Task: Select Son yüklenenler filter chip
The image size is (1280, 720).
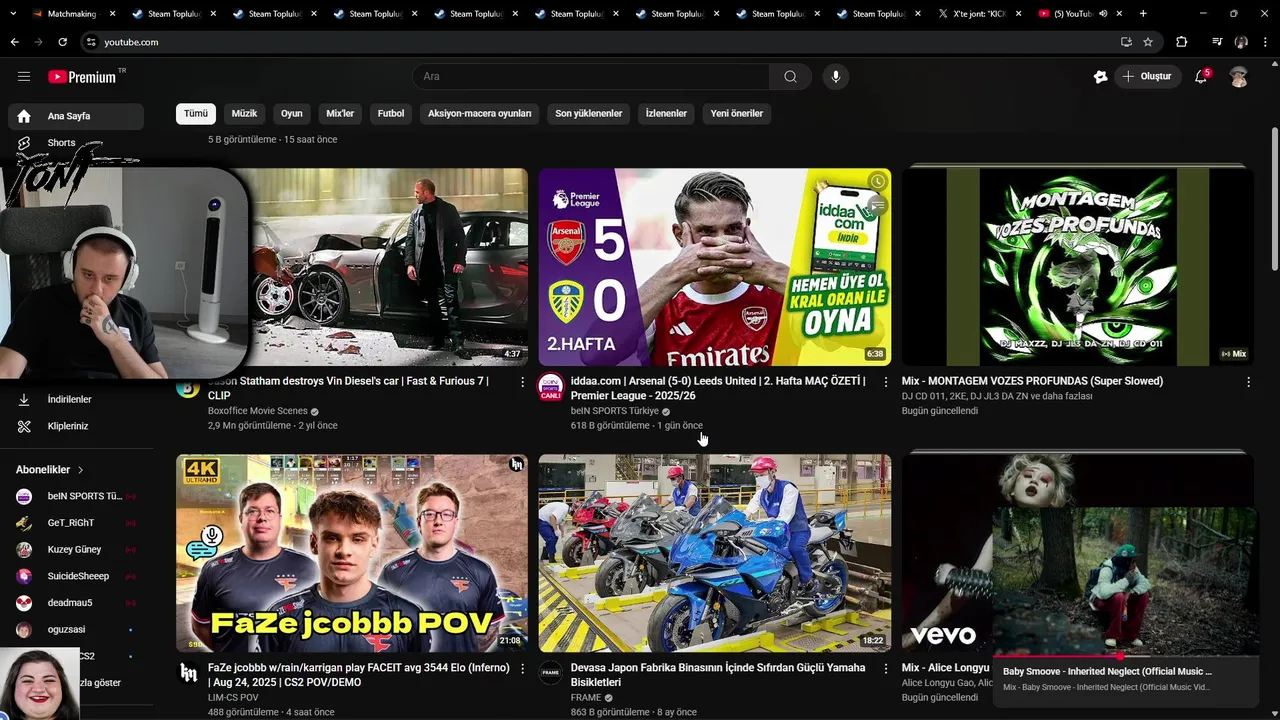Action: click(589, 113)
